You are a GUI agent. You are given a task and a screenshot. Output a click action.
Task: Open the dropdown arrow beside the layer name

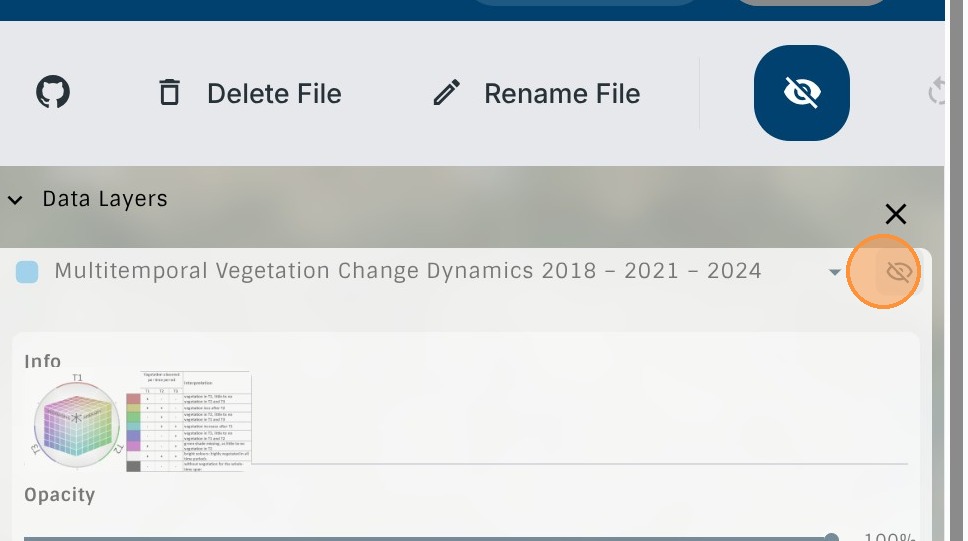point(835,272)
